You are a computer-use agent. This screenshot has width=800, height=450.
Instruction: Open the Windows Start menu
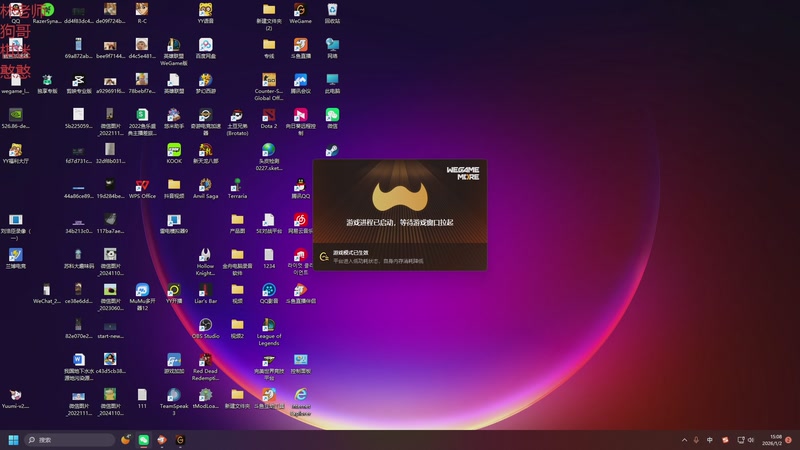click(x=13, y=440)
